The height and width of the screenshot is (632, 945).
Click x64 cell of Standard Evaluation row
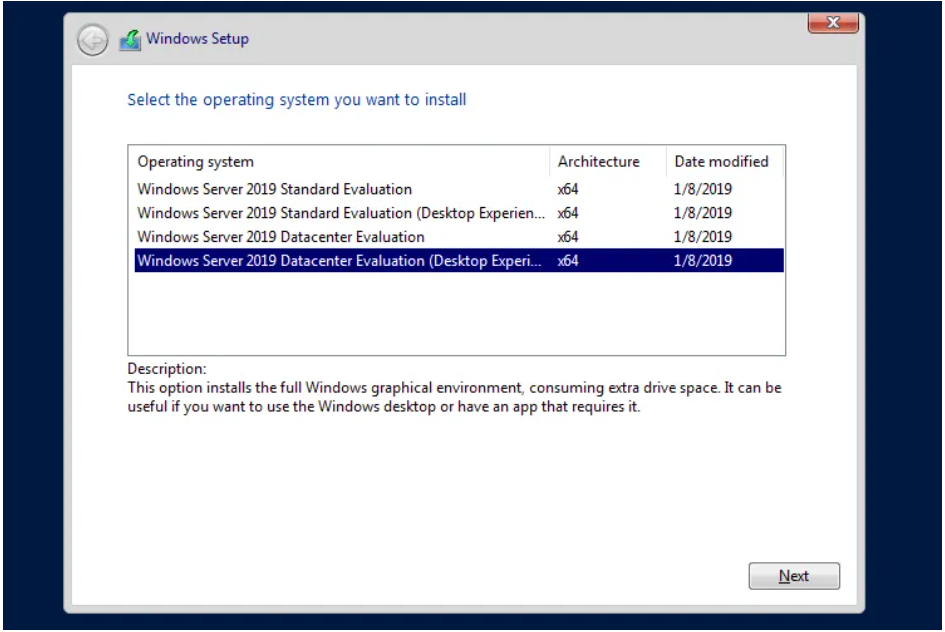pyautogui.click(x=568, y=189)
